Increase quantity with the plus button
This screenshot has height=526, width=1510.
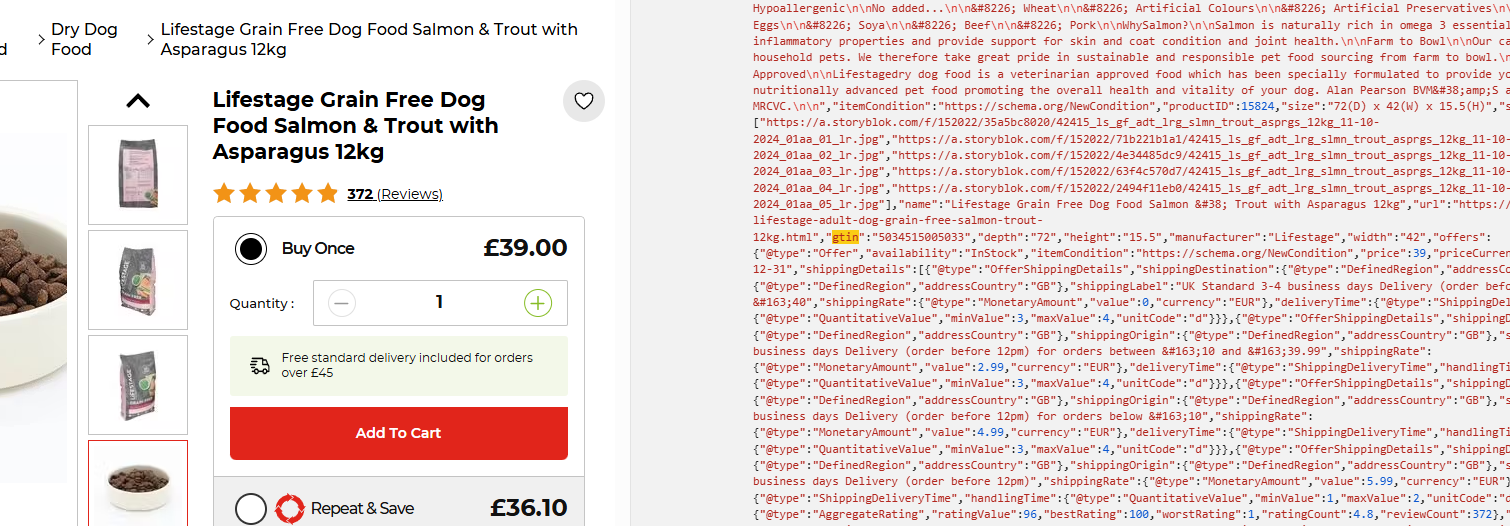click(538, 303)
